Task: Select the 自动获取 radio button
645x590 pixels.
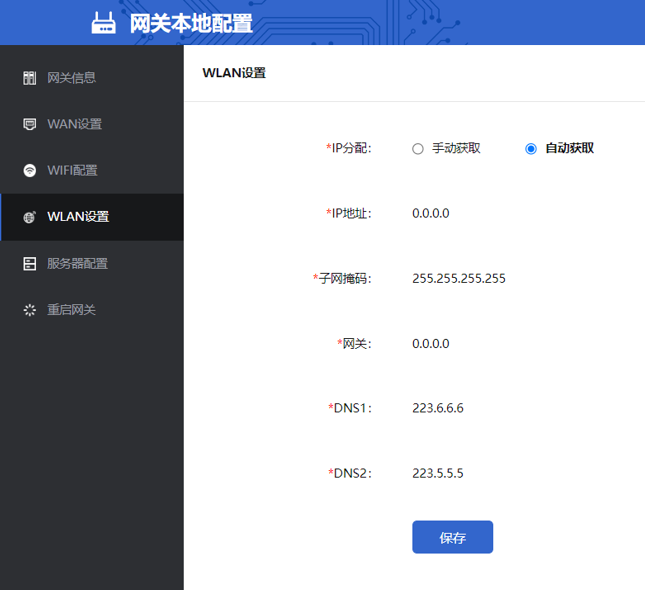Action: pyautogui.click(x=531, y=149)
